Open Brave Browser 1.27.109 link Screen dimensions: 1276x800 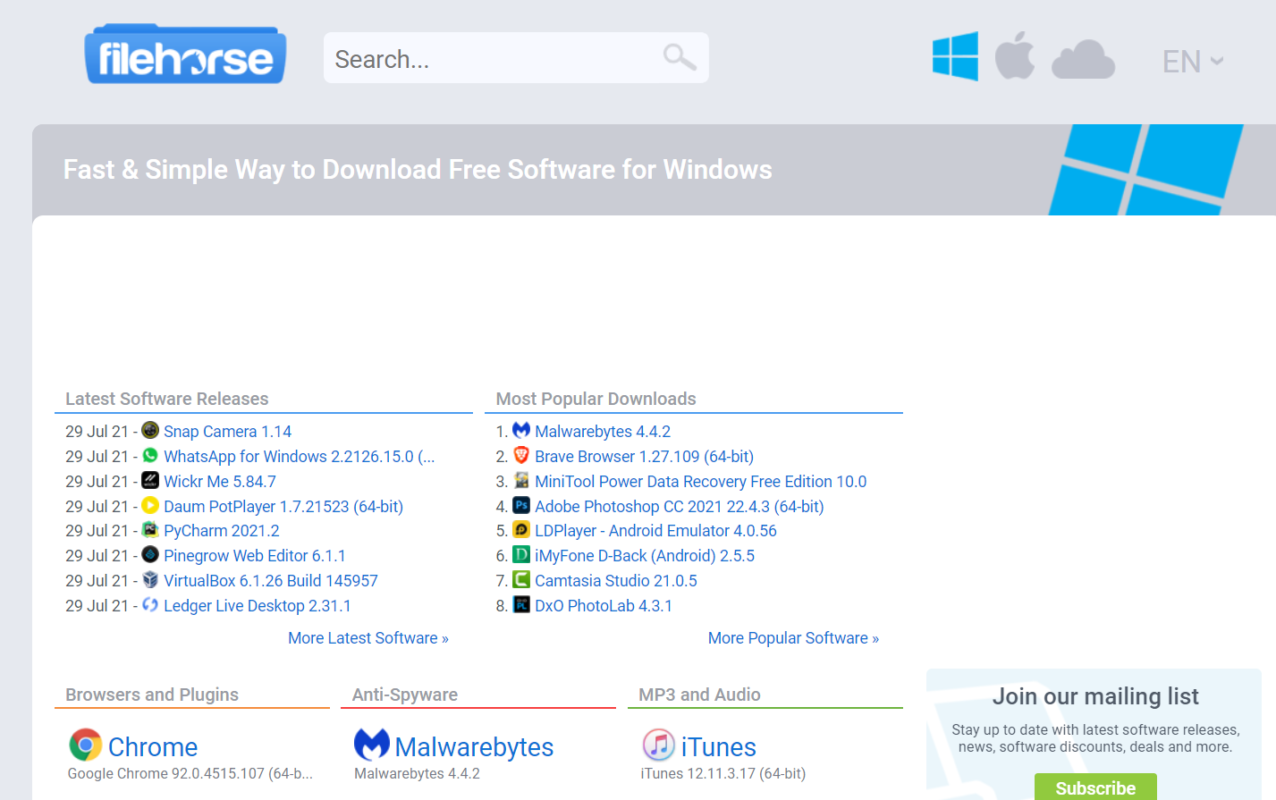(x=644, y=457)
